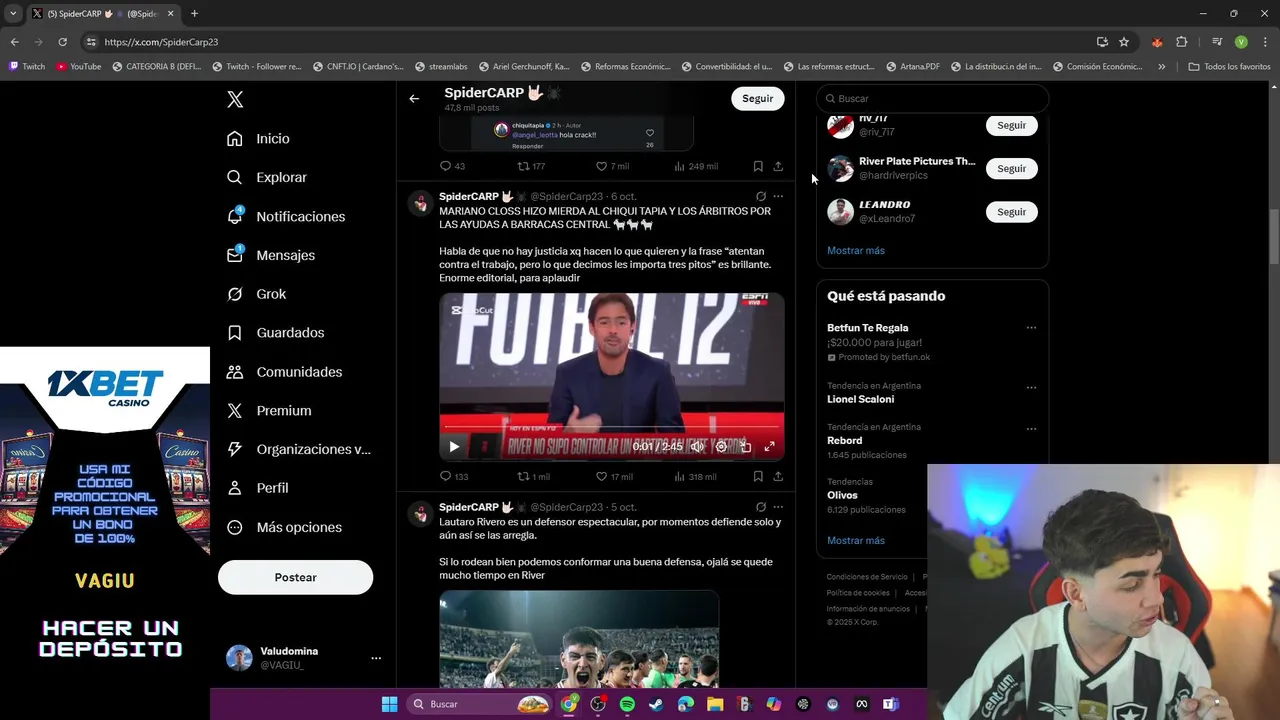Click the X logo in the sidebar
Viewport: 1280px width, 720px height.
point(235,99)
